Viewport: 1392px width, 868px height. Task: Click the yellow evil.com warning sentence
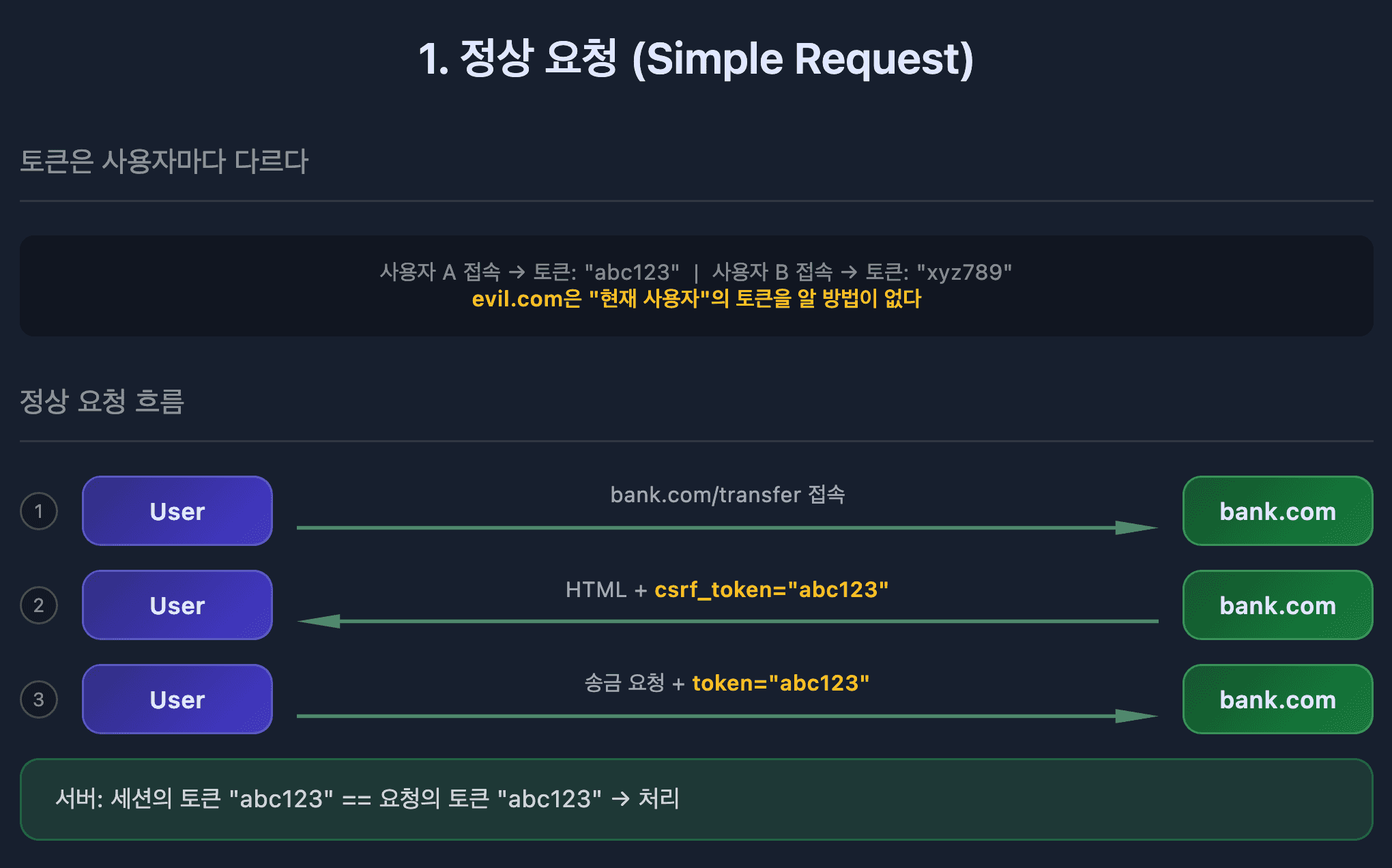696,299
